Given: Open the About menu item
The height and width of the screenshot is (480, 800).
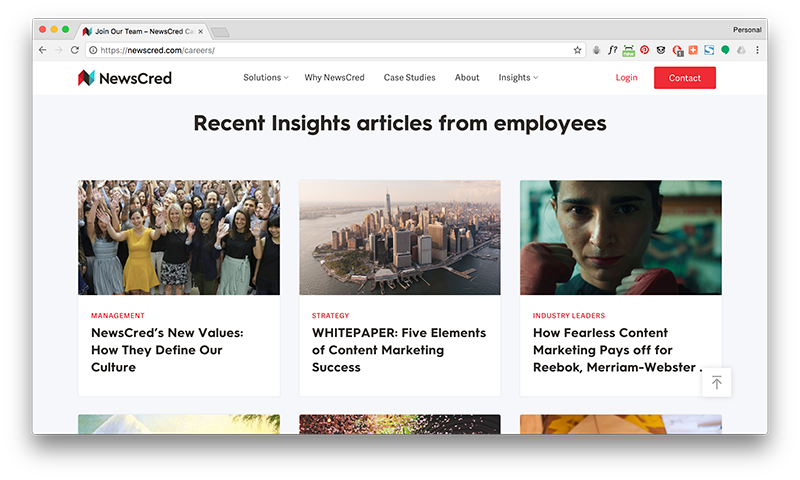Looking at the screenshot, I should coord(467,78).
